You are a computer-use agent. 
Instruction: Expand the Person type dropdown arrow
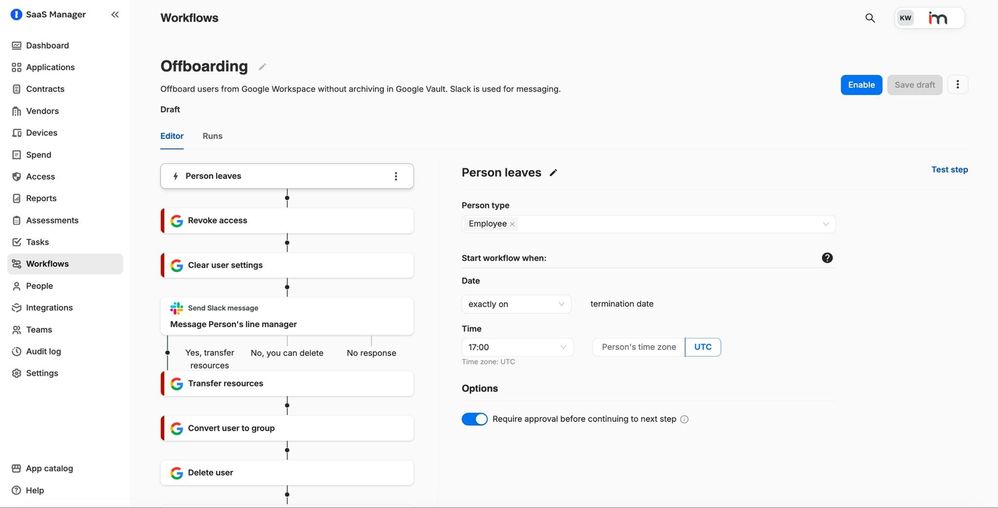point(826,224)
